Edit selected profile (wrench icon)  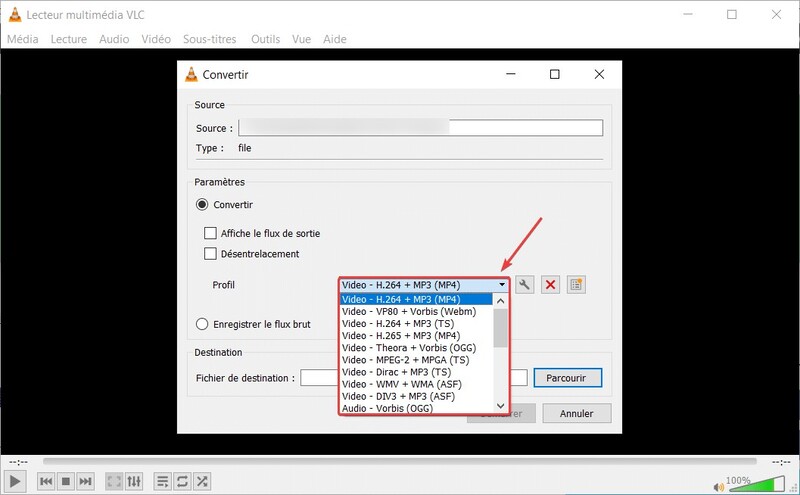(524, 285)
